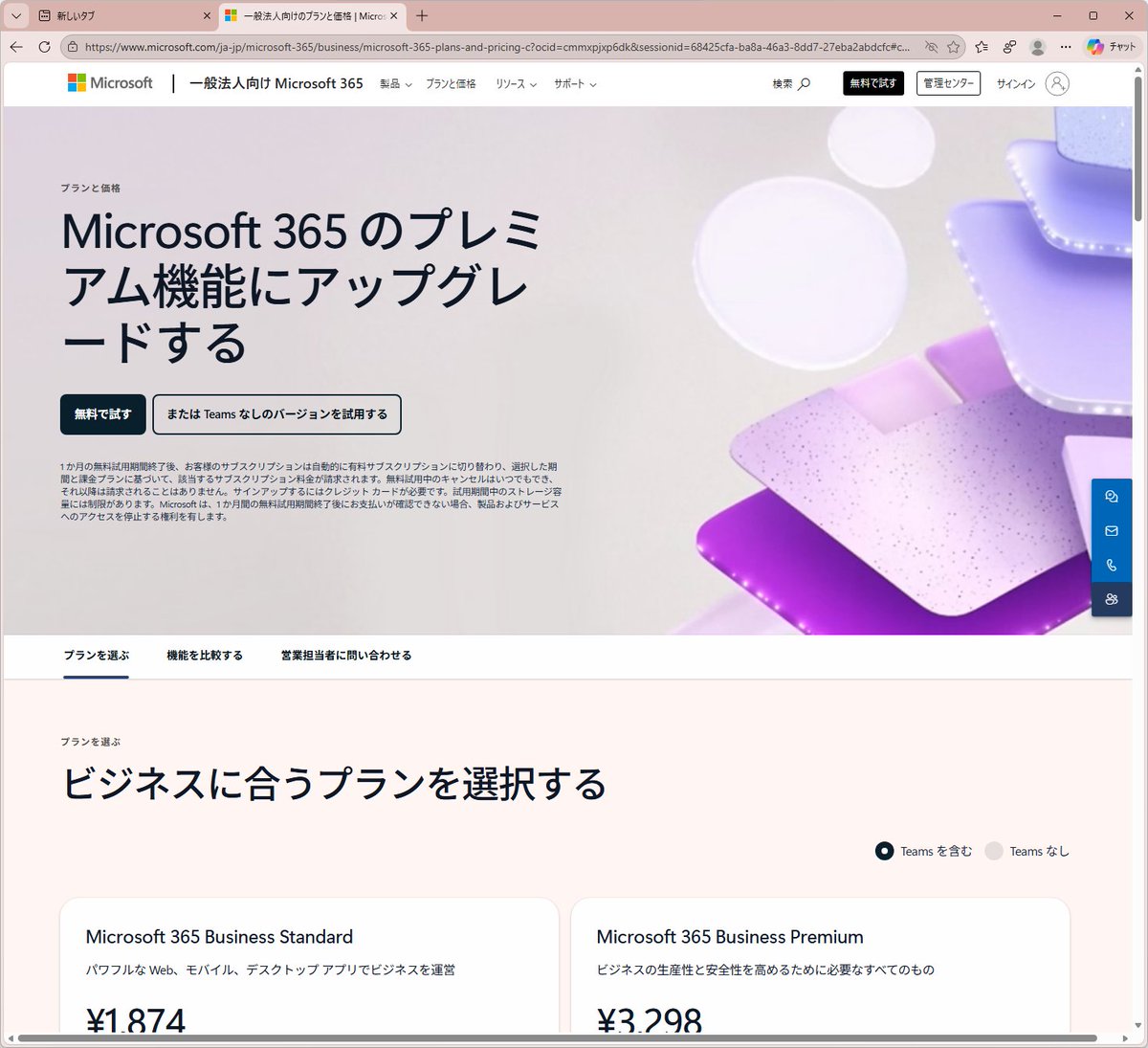Click the プランと価格 label above hero heading
The height and width of the screenshot is (1048, 1148).
[90, 188]
